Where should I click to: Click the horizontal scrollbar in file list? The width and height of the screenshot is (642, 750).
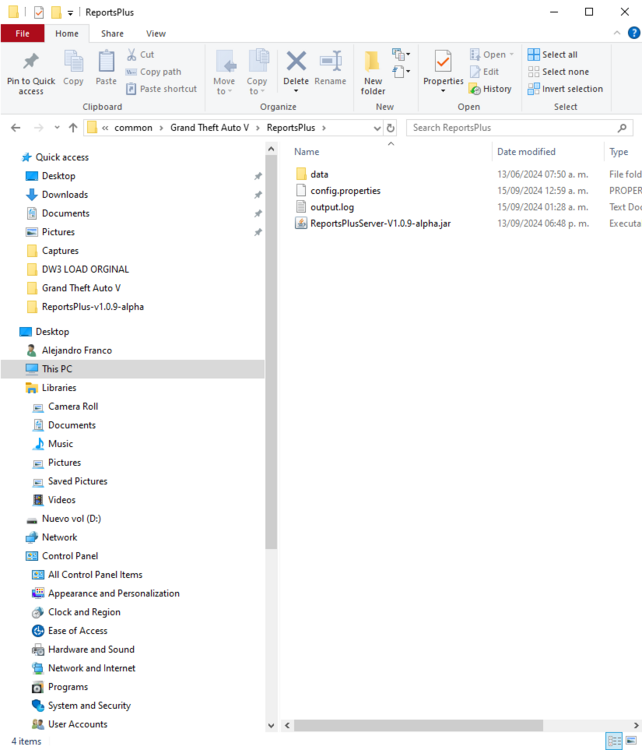[x=418, y=726]
